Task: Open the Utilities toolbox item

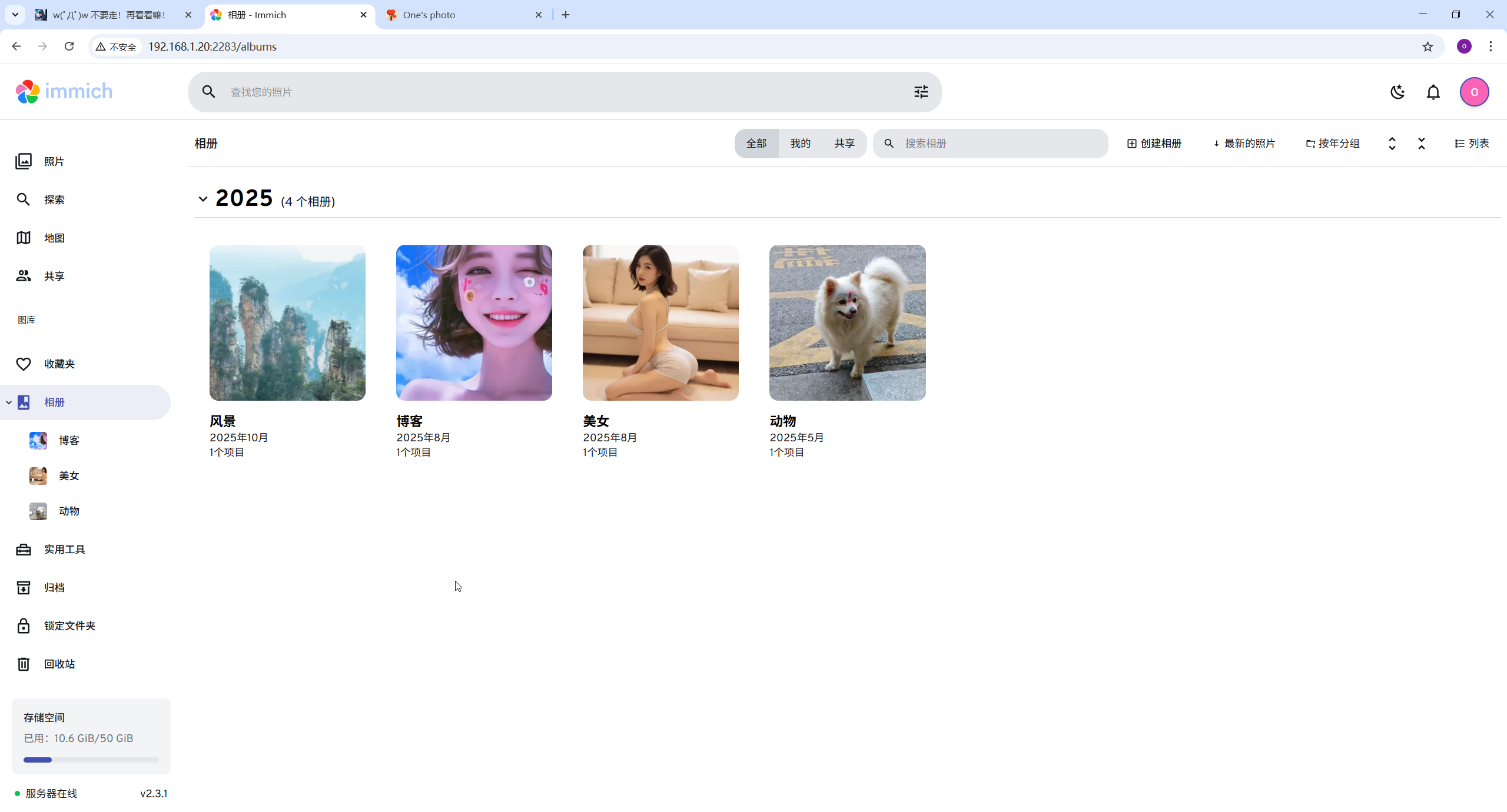Action: [65, 549]
